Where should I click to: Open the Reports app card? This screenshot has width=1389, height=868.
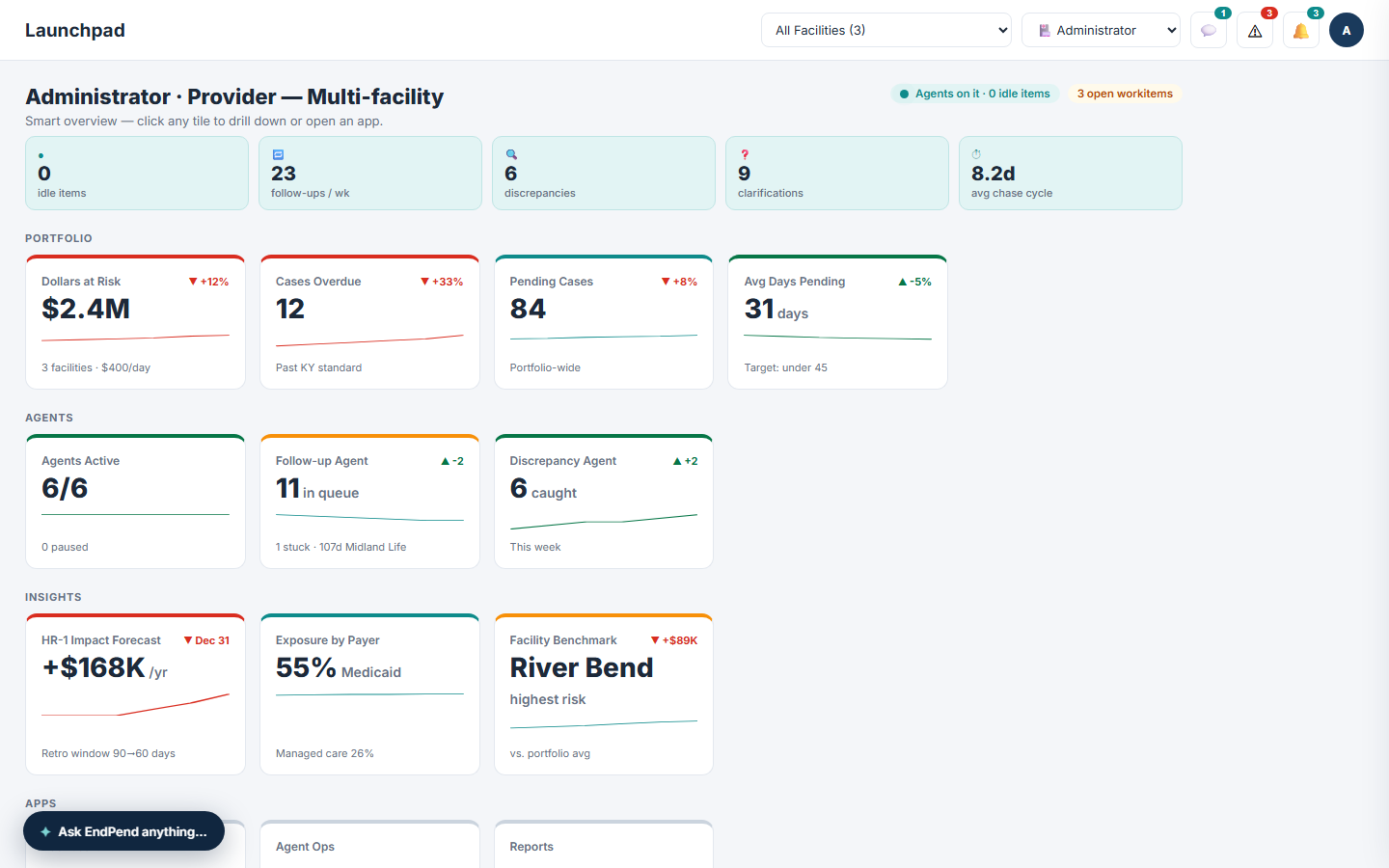[604, 844]
